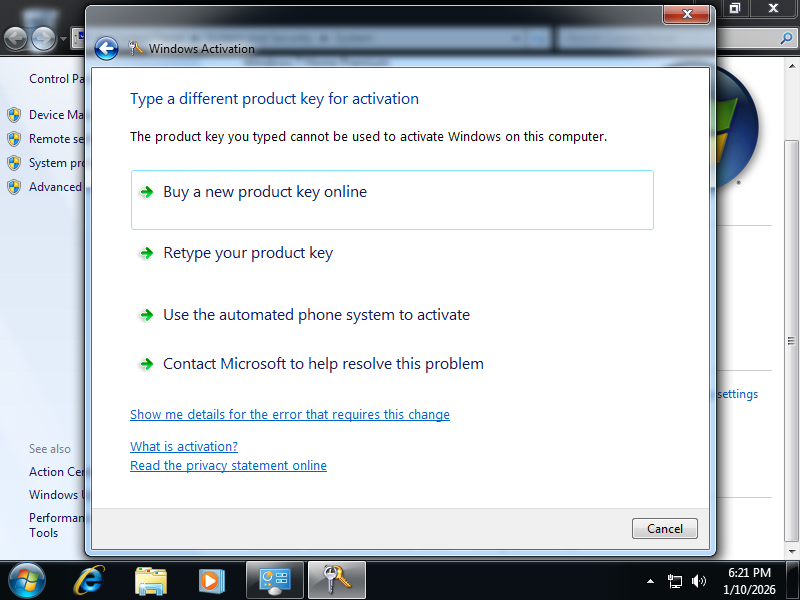
Task: Click the forward button in the System window
Action: click(44, 38)
